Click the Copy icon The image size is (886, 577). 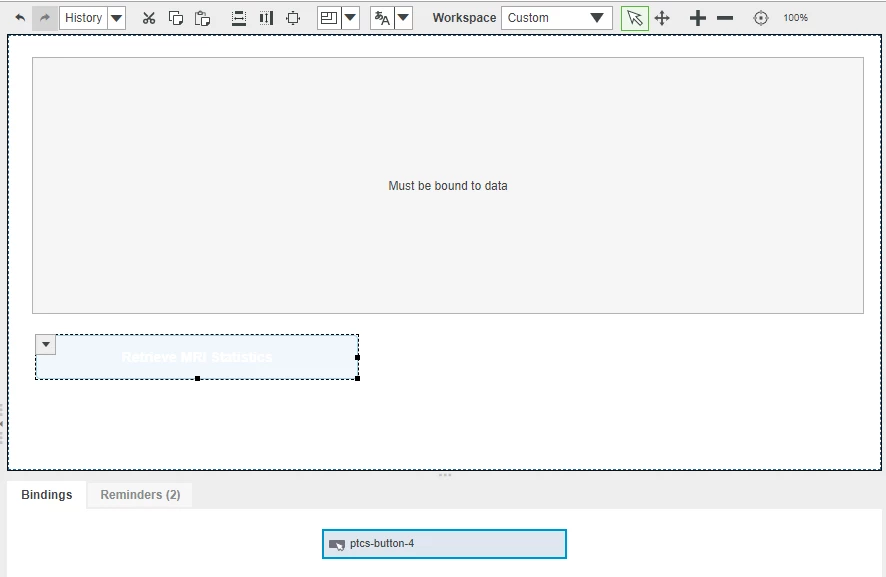176,18
